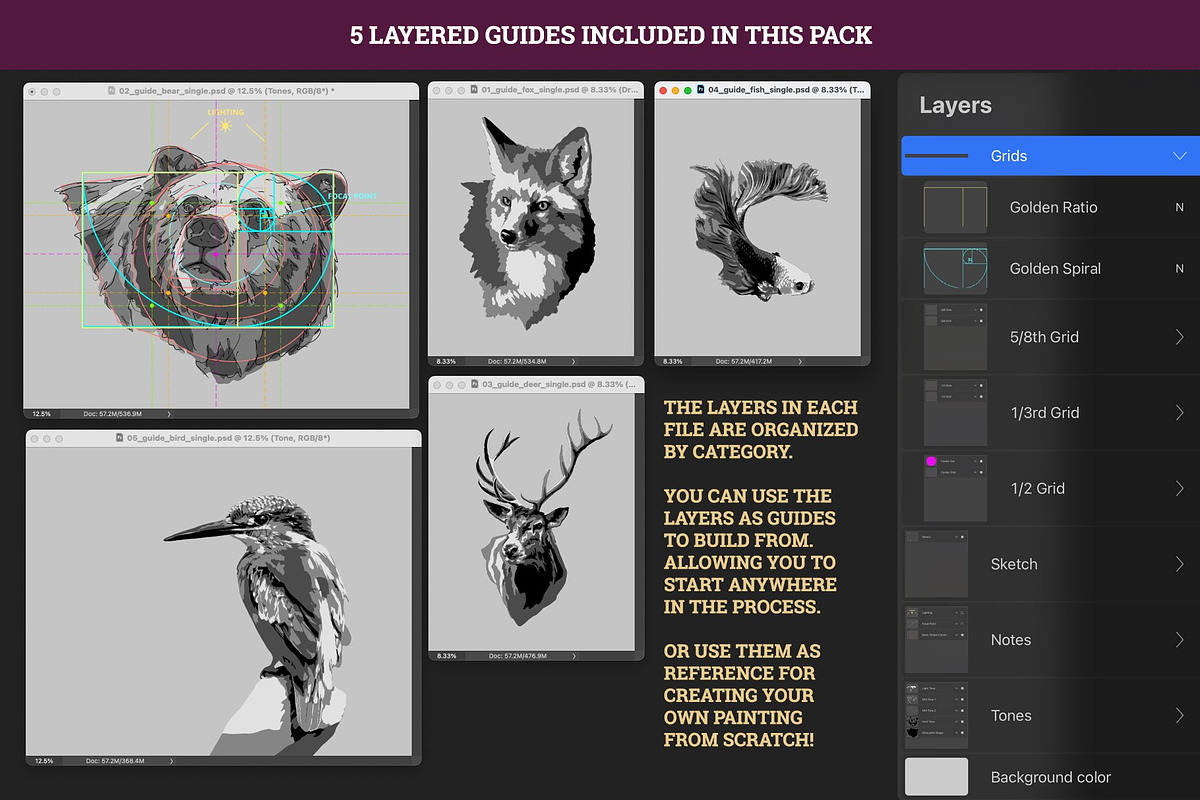
Task: Expand the Notes layer group
Action: [x=1179, y=640]
